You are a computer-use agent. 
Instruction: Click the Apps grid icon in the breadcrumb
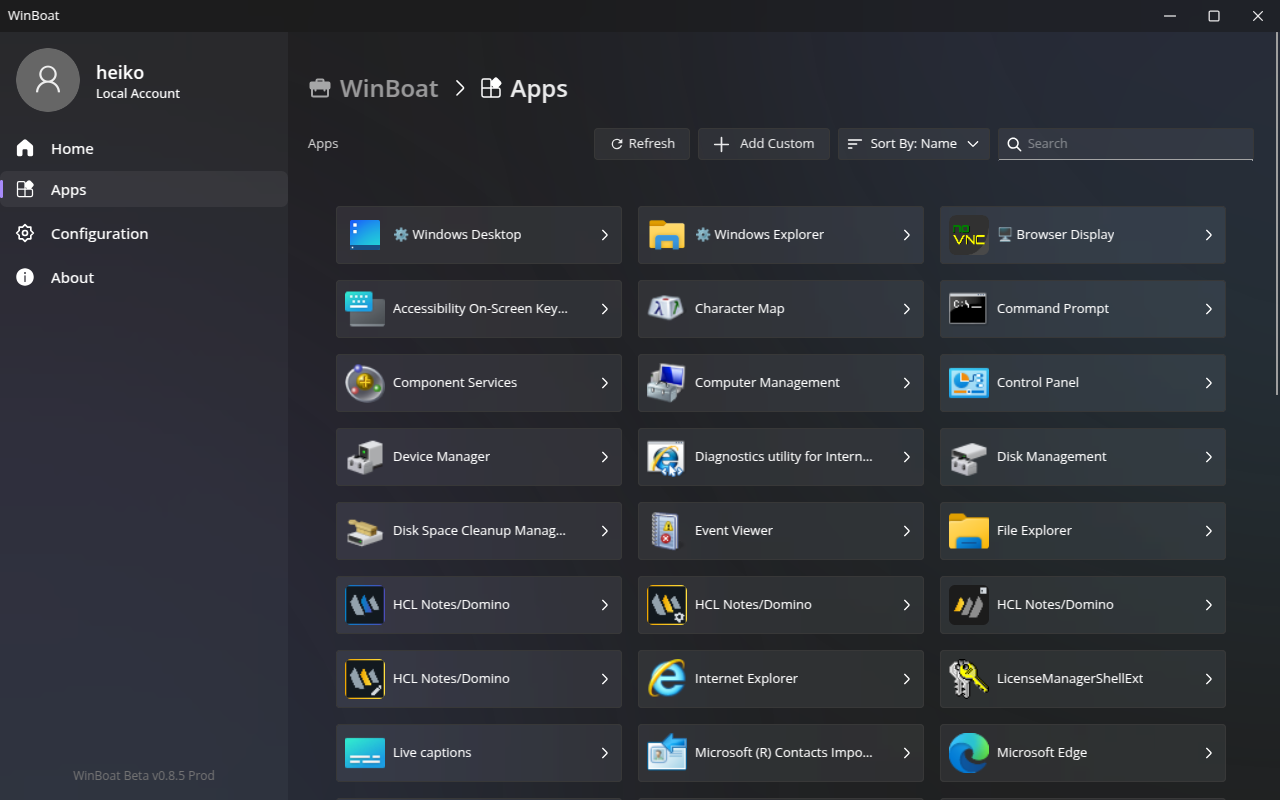[x=491, y=88]
